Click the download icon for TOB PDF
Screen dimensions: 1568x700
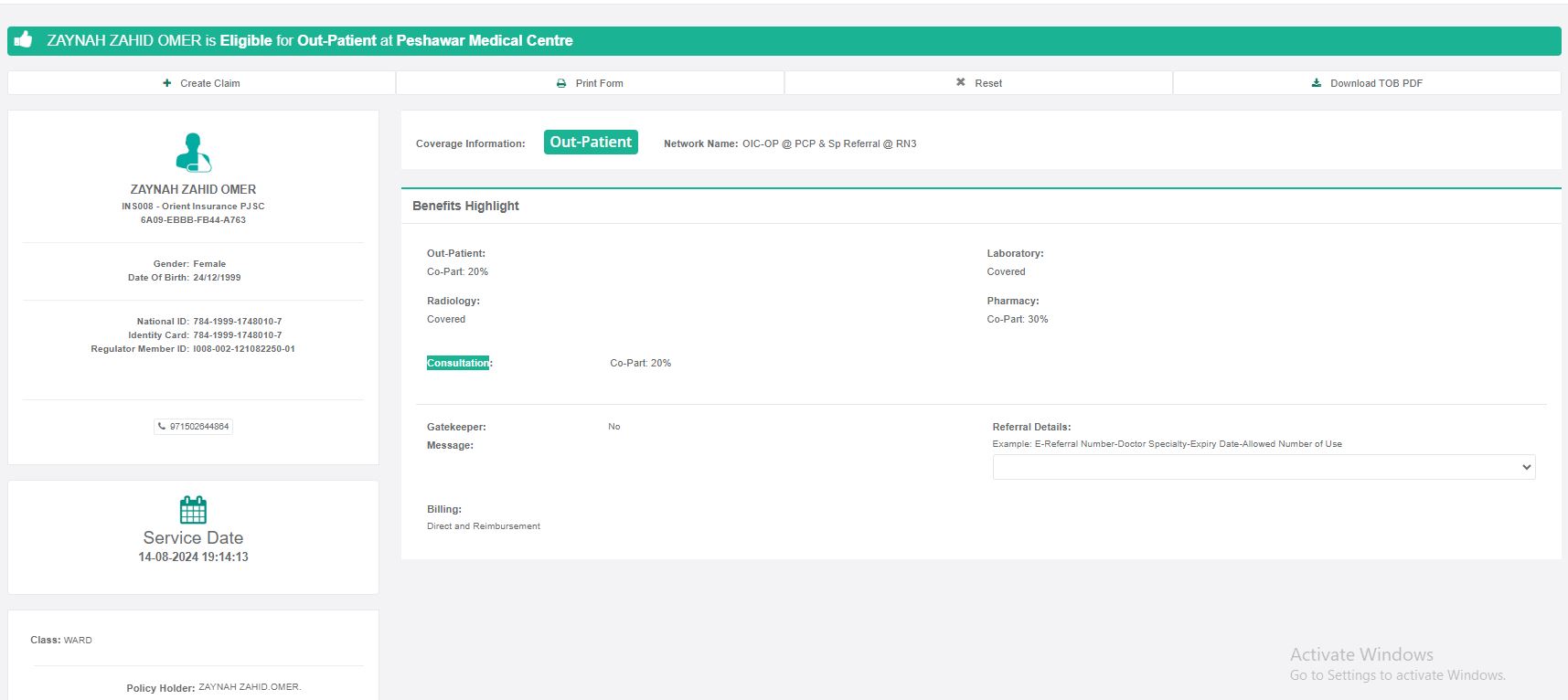point(1317,83)
